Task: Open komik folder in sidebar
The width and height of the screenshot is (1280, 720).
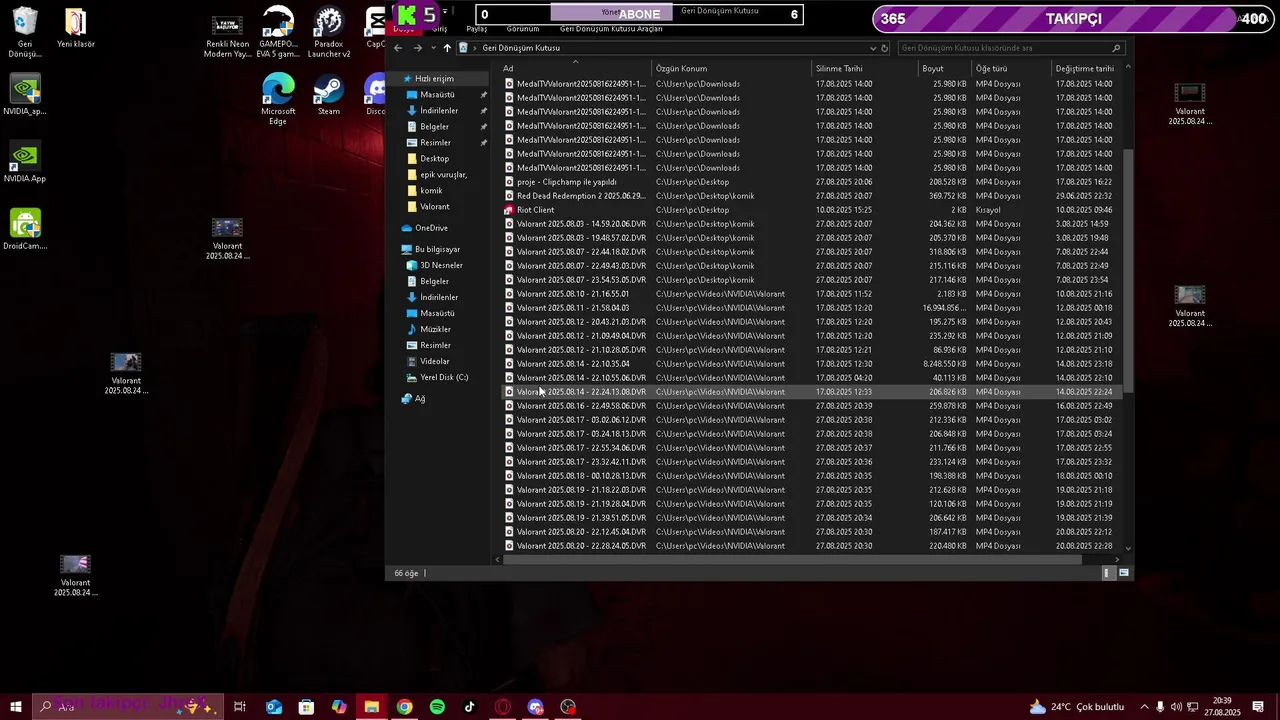Action: coord(431,191)
